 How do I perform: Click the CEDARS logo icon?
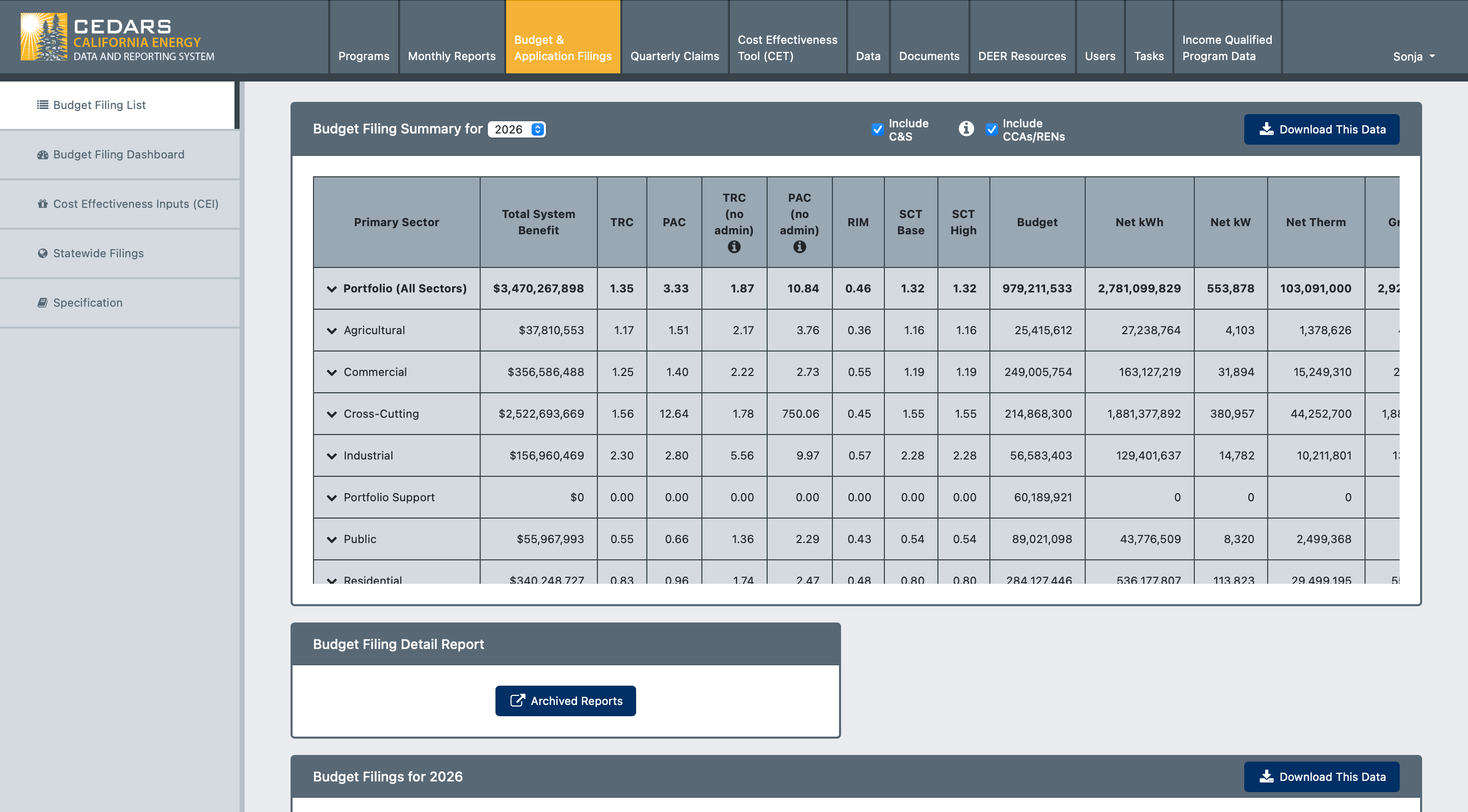[x=43, y=37]
